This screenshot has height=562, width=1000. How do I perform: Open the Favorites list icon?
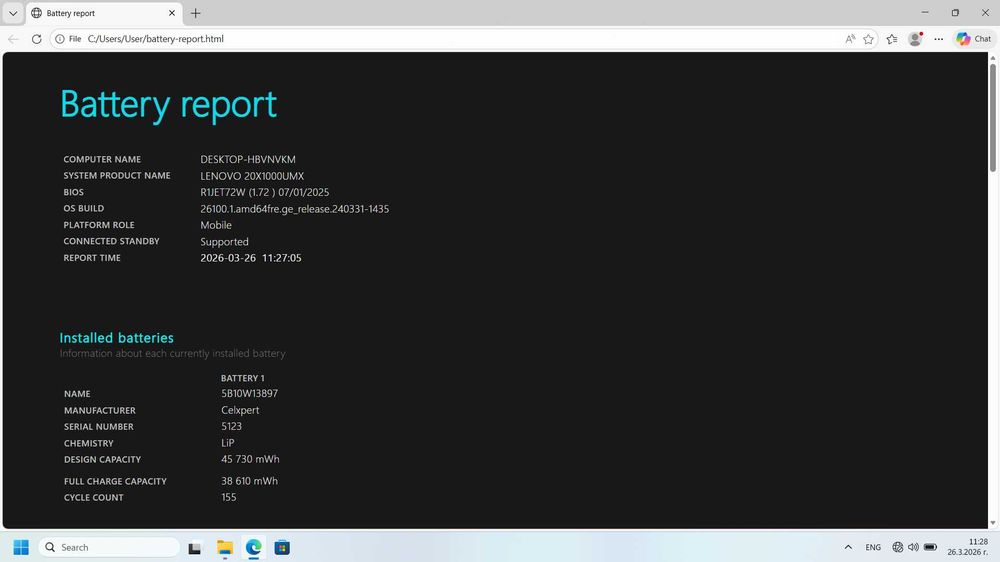pyautogui.click(x=892, y=39)
